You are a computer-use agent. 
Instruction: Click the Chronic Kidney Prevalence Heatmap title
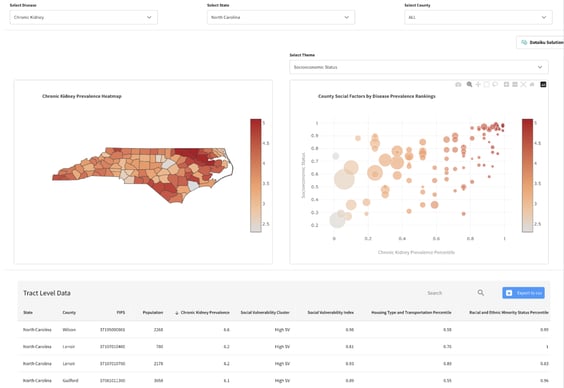pyautogui.click(x=82, y=96)
